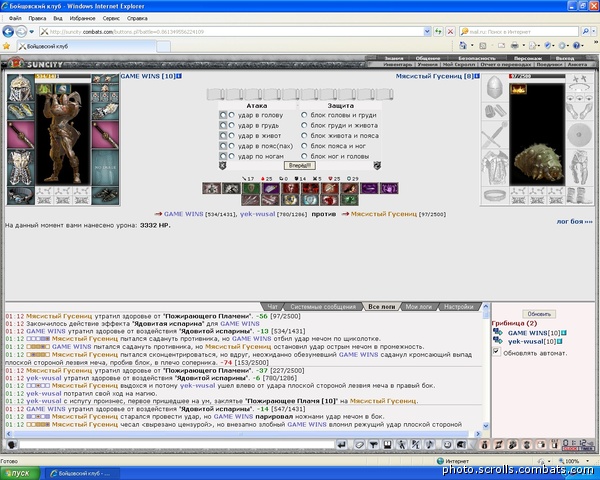Inspect GAME WINS' belt slot
This screenshot has height=480, width=600.
coord(21,196)
